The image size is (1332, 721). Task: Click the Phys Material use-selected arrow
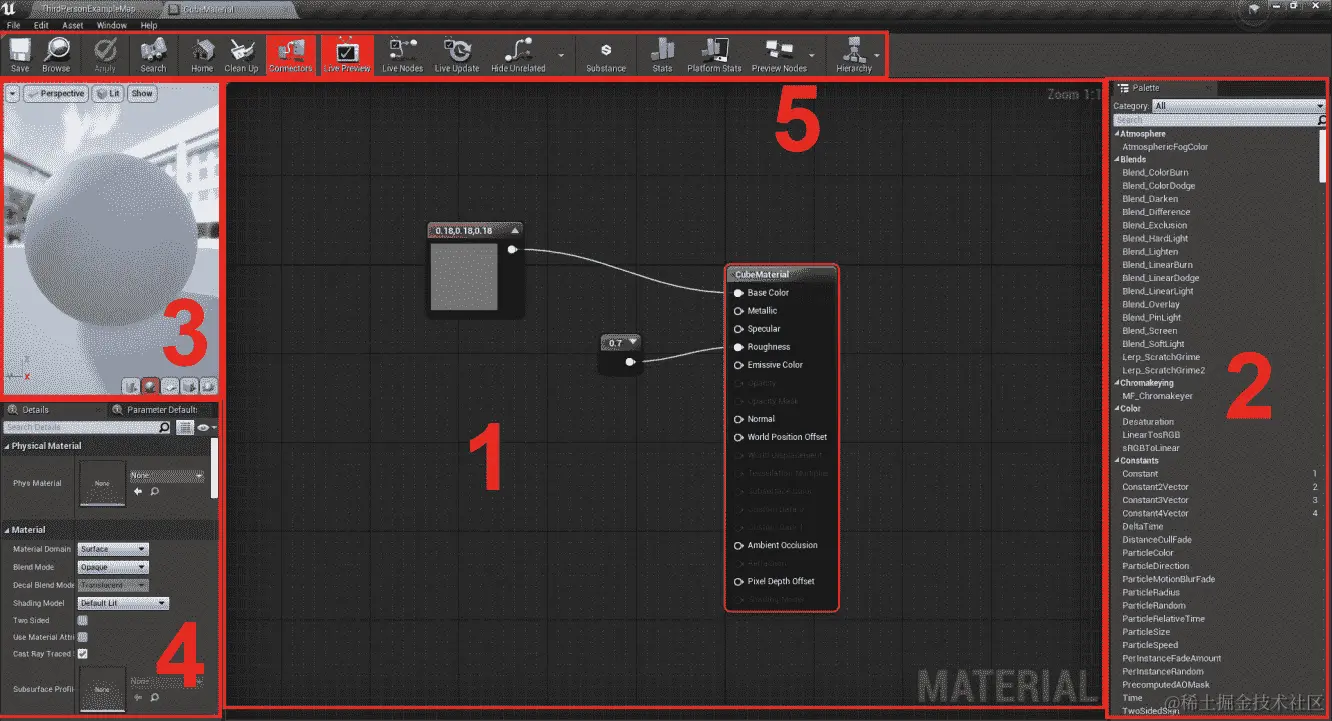(138, 491)
